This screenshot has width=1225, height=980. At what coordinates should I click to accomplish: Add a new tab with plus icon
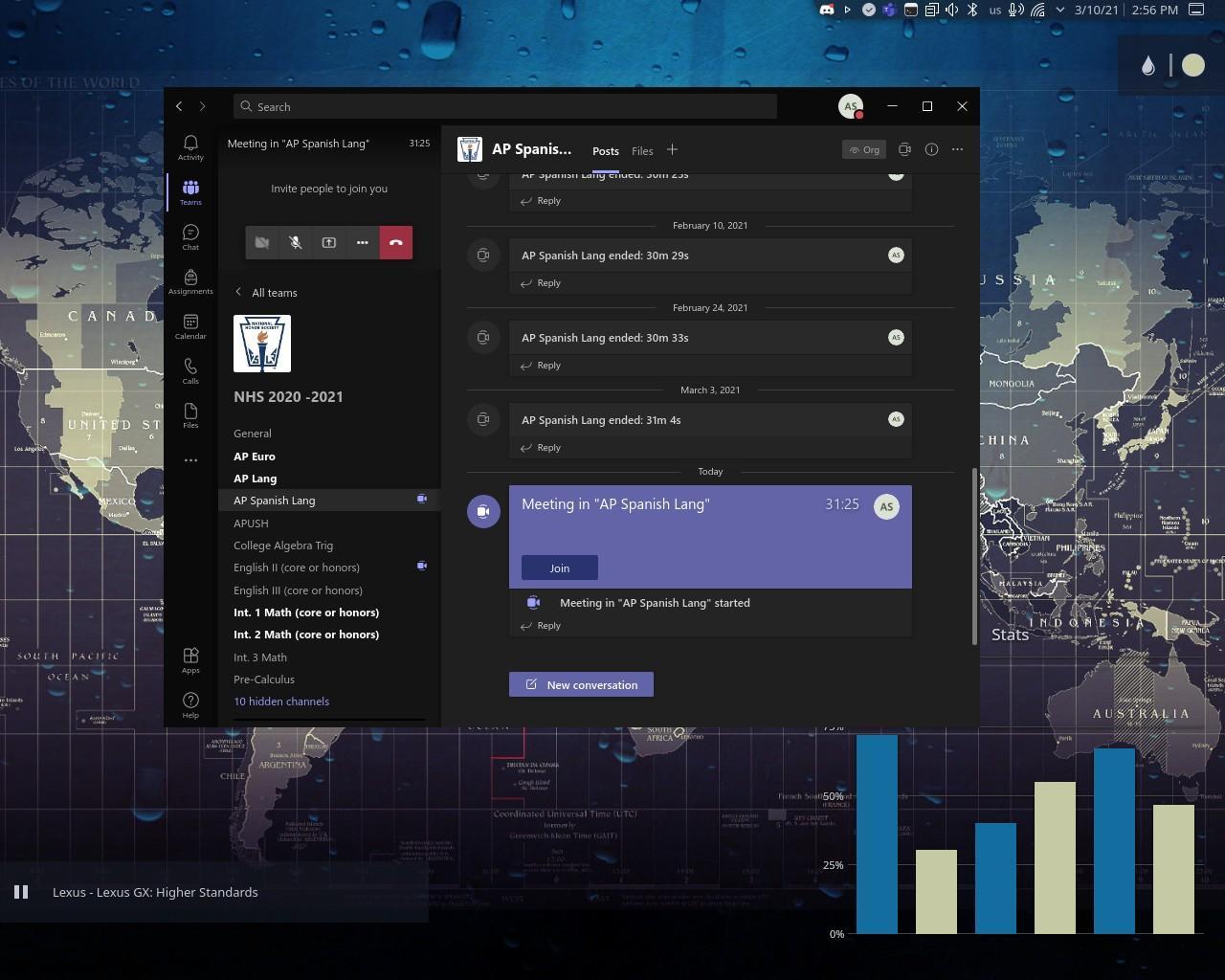pos(672,149)
